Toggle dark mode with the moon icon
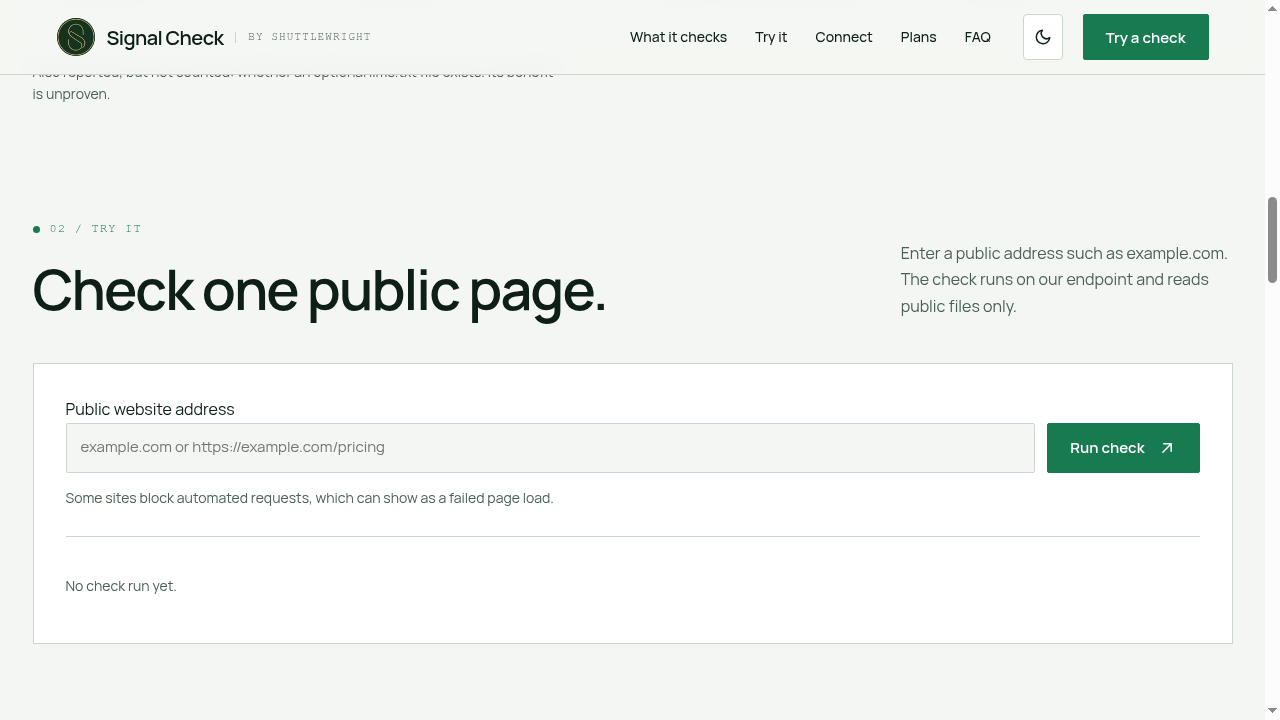Viewport: 1280px width, 720px height. point(1043,37)
